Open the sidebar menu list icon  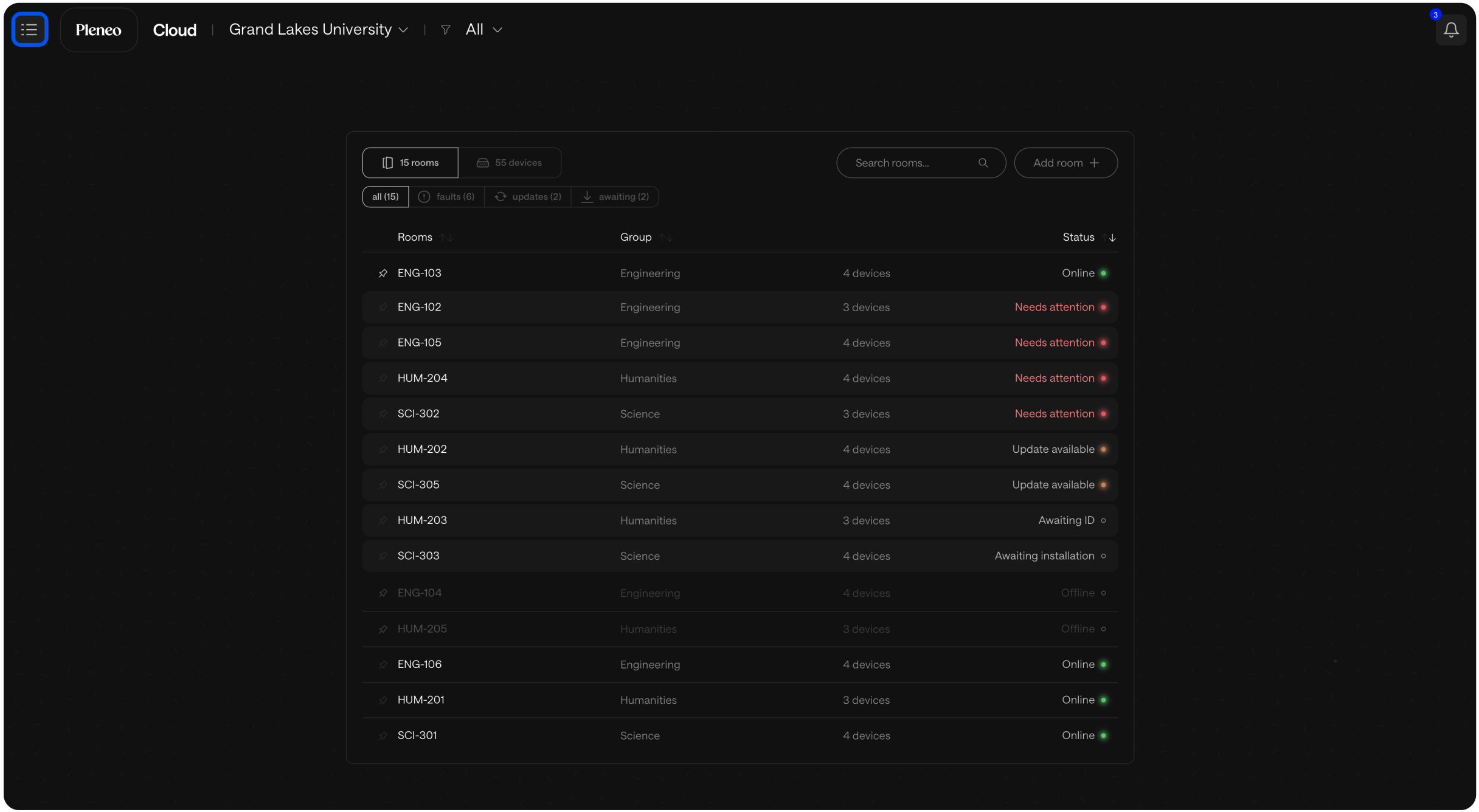click(29, 29)
